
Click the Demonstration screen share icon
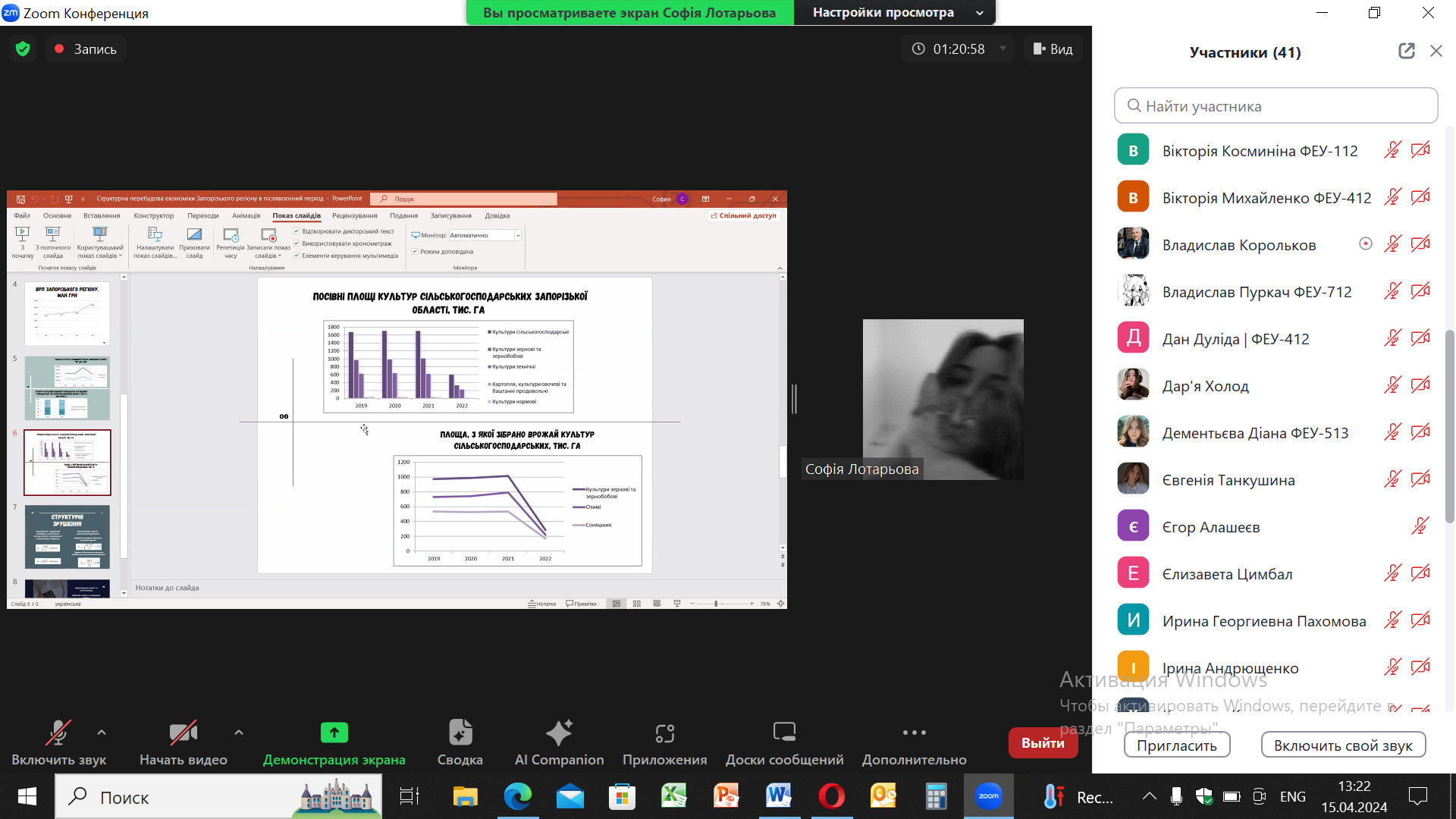(334, 733)
